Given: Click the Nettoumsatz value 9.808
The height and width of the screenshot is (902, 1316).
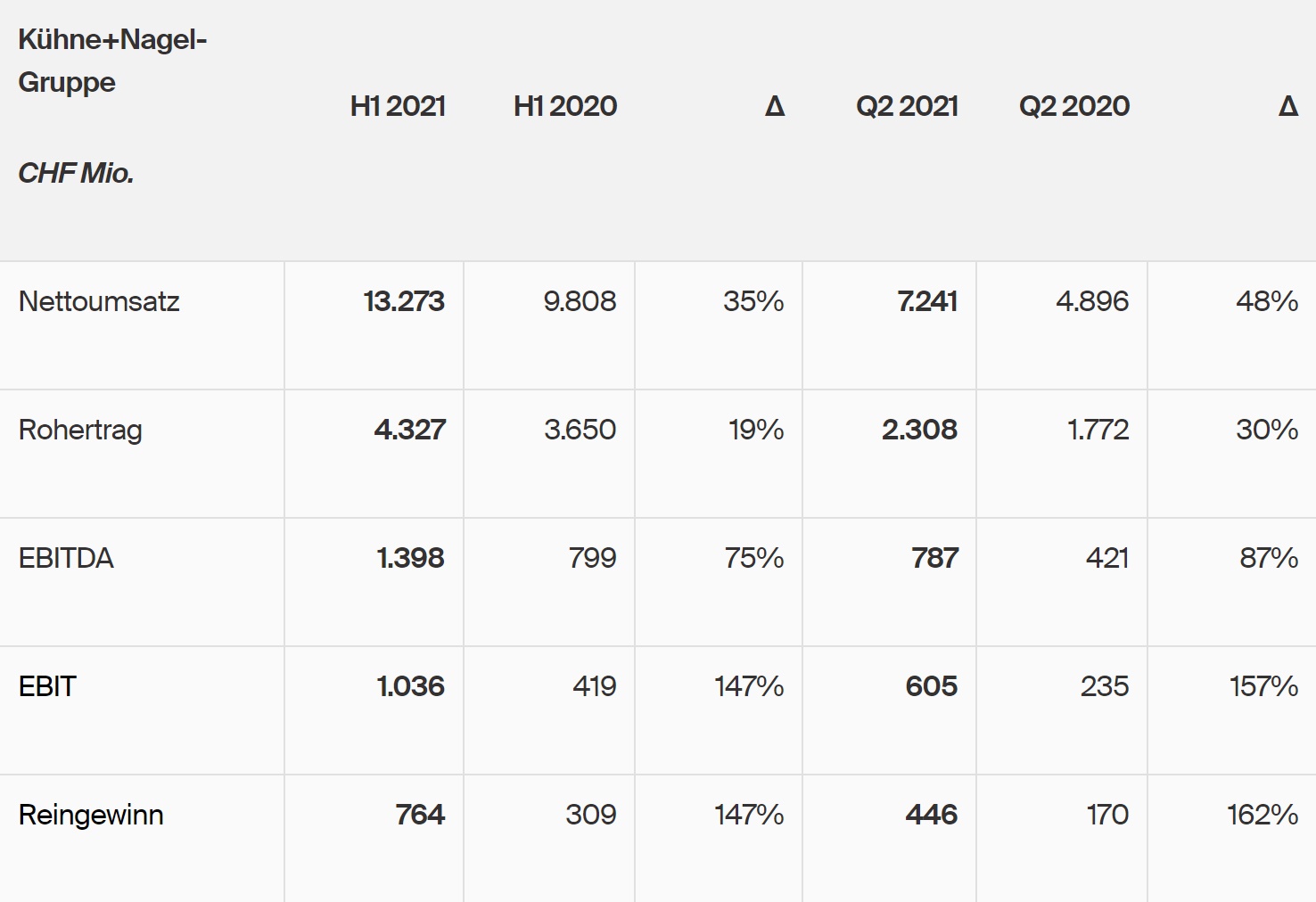Looking at the screenshot, I should click(580, 301).
